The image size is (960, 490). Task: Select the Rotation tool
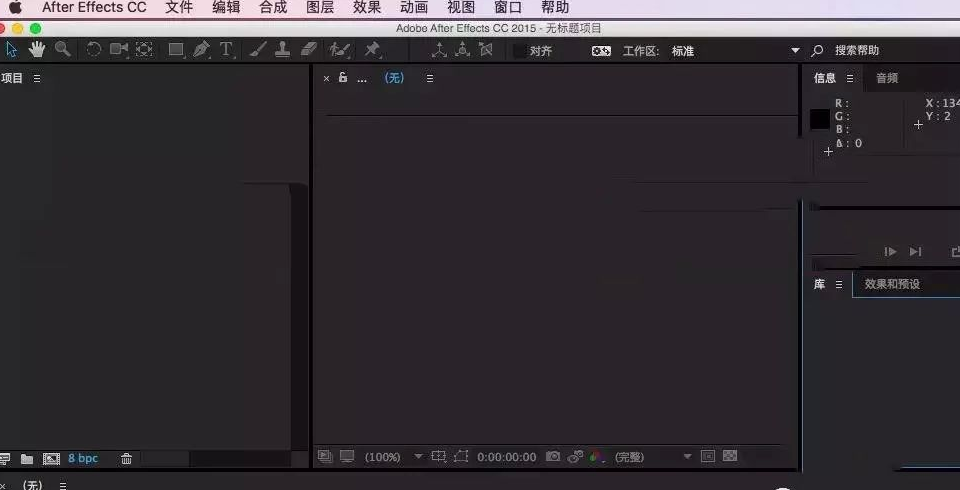click(93, 50)
